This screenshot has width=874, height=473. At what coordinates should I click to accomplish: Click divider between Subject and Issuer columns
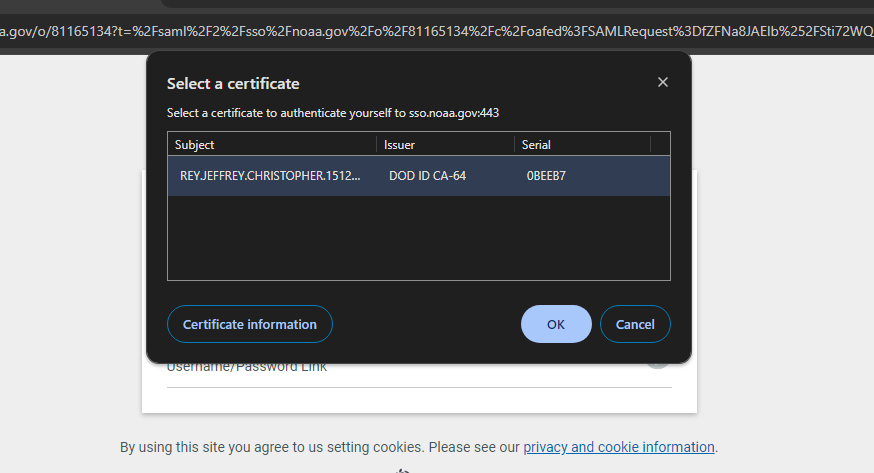click(x=377, y=145)
